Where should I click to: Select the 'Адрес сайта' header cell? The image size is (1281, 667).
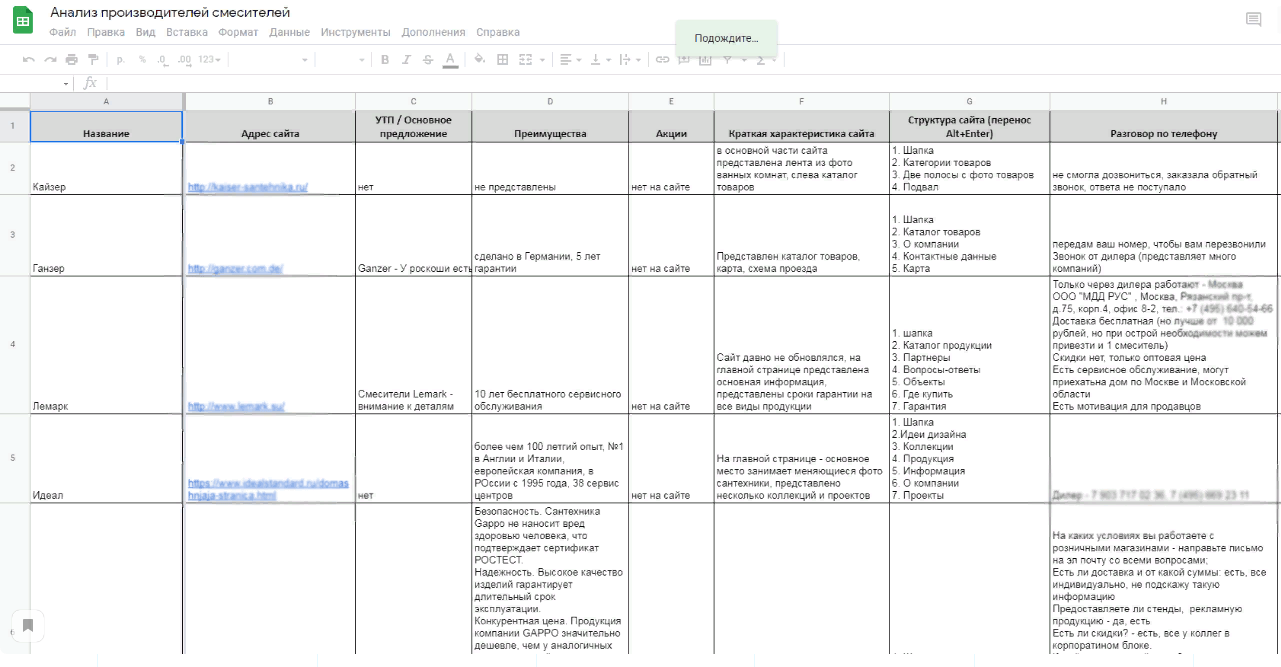pos(270,126)
